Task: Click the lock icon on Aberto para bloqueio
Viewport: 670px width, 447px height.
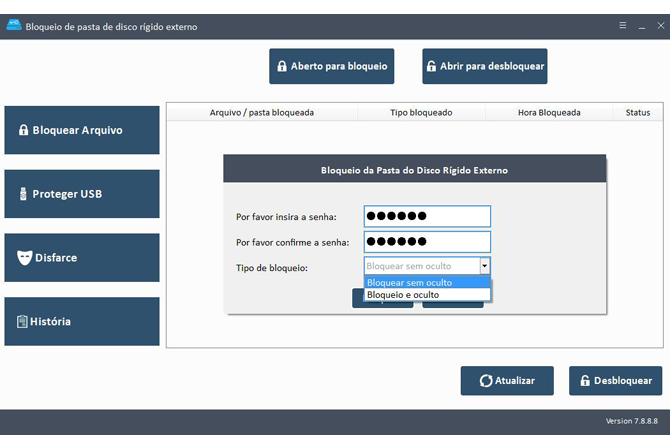Action: pos(281,67)
